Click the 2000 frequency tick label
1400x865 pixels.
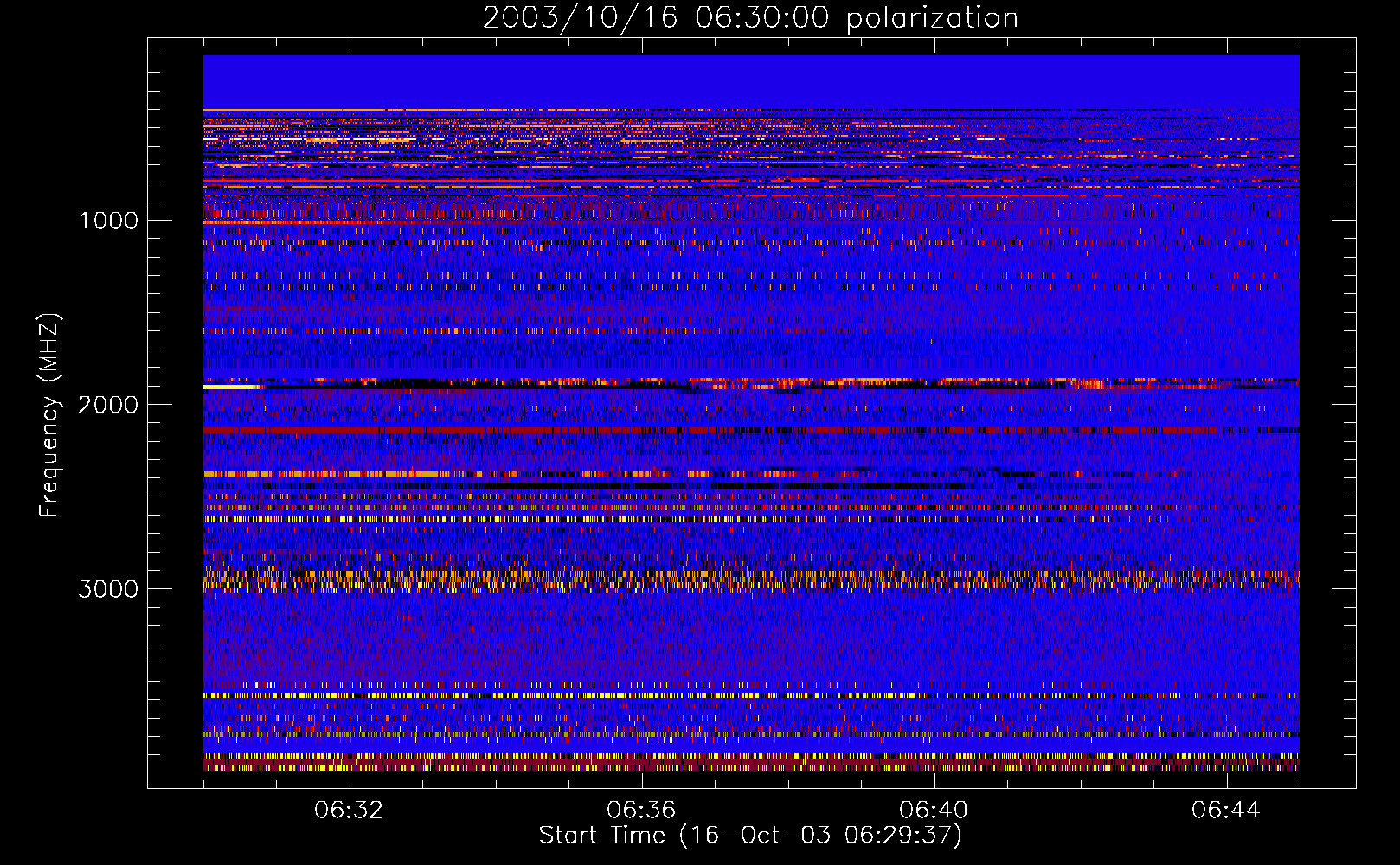point(108,405)
